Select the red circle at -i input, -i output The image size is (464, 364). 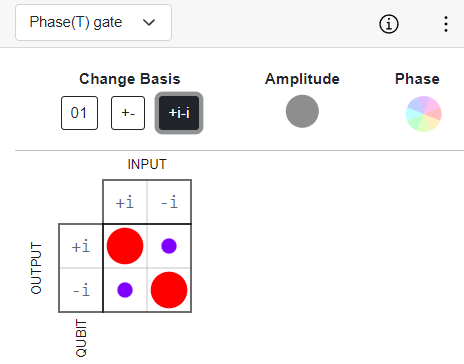[x=169, y=290]
